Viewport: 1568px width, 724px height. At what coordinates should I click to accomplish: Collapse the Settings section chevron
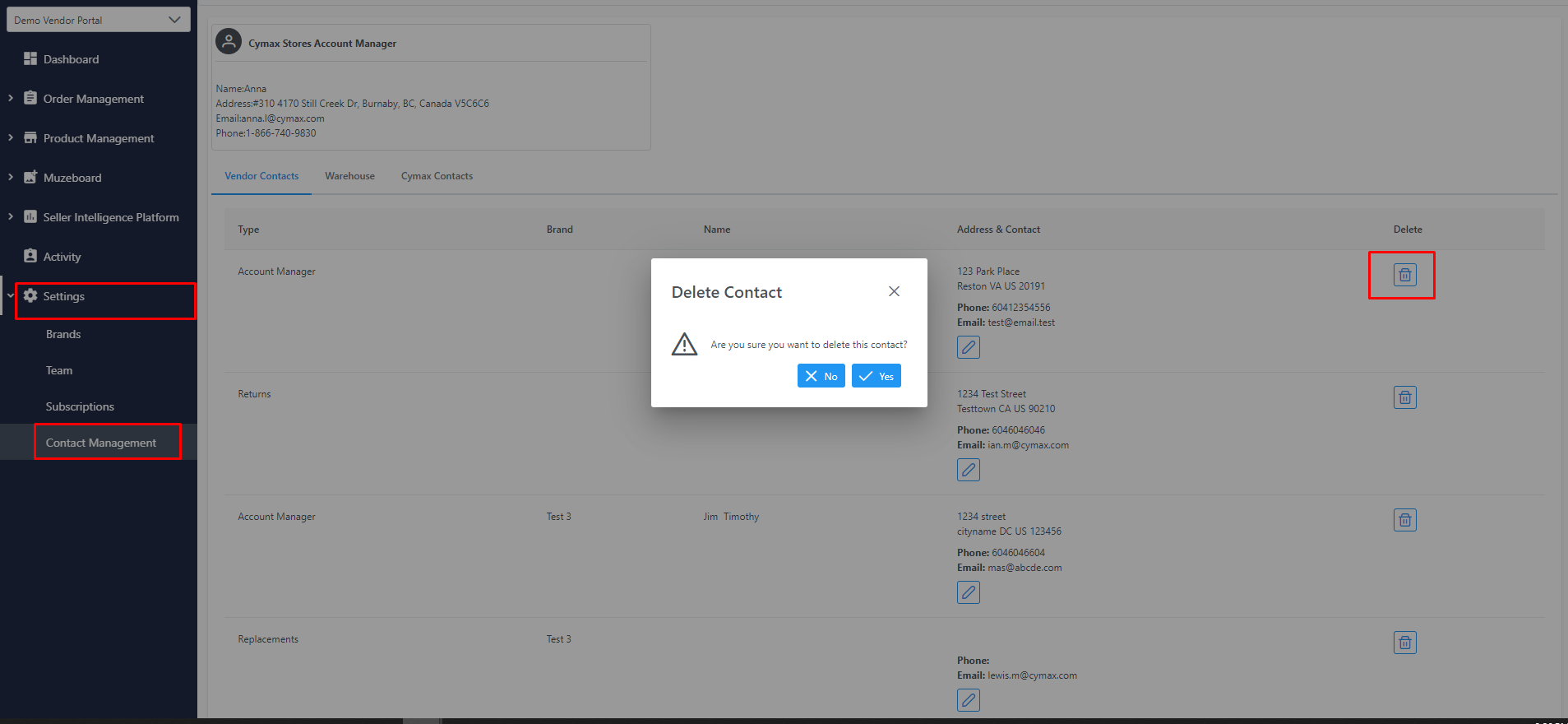pos(11,295)
